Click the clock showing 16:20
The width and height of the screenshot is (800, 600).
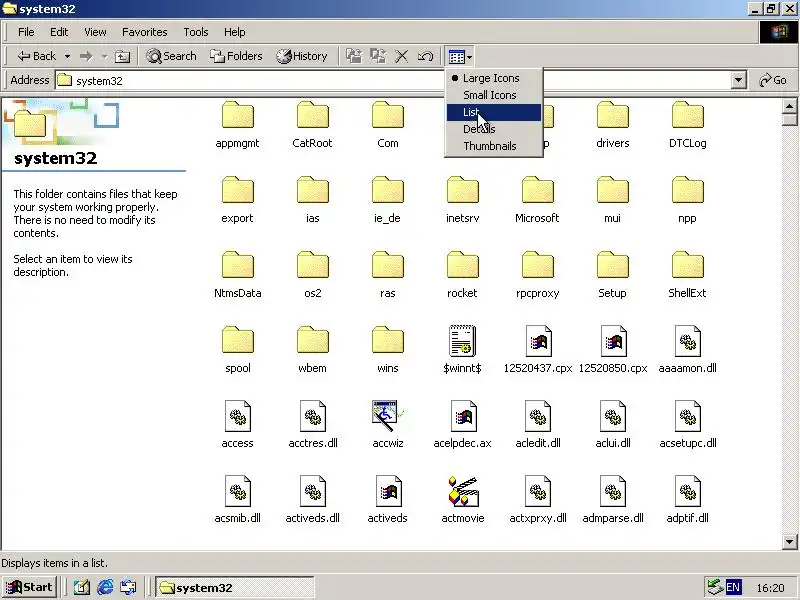770,588
